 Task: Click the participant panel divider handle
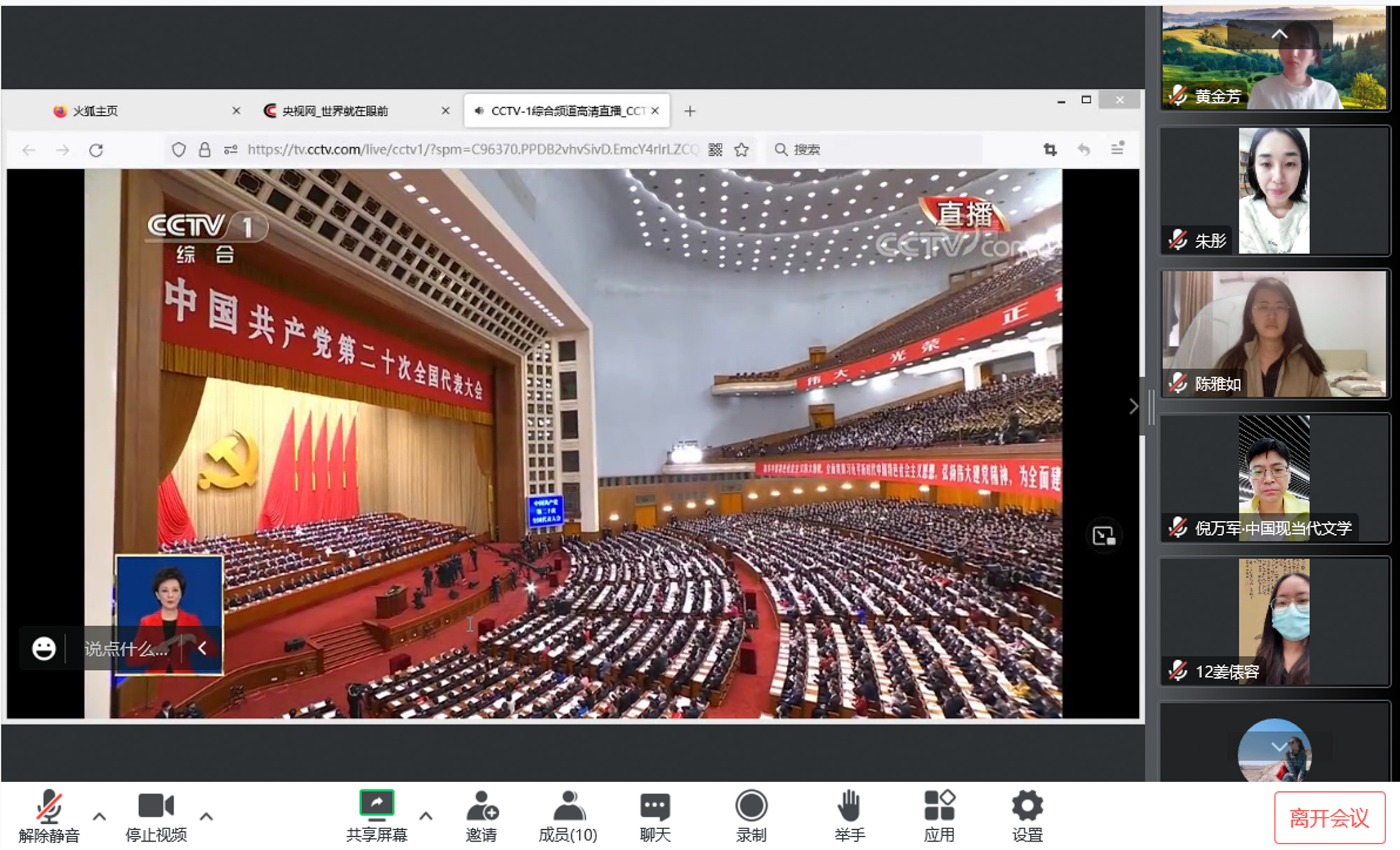(x=1151, y=406)
